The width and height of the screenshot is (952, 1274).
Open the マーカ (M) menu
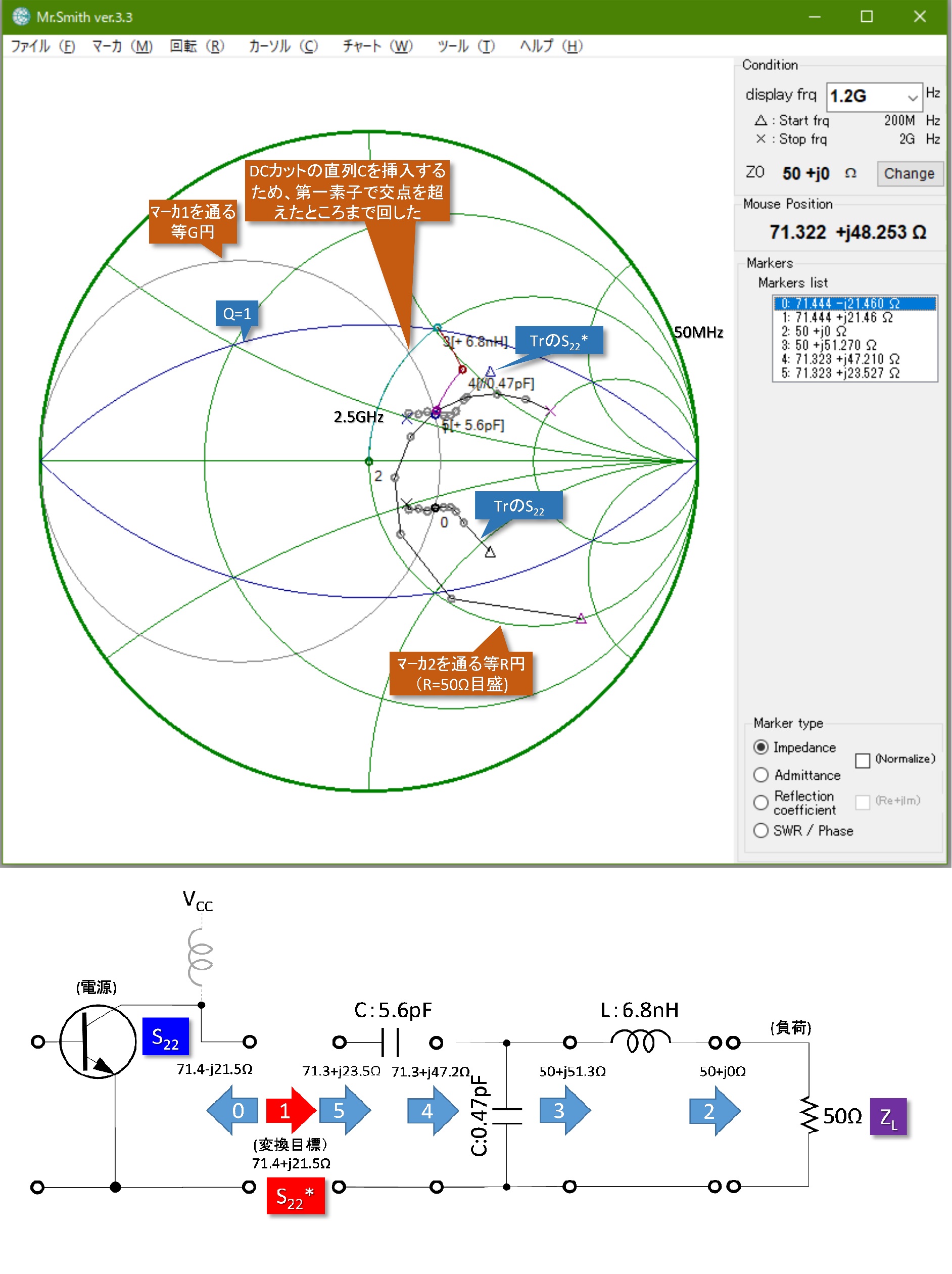click(122, 46)
